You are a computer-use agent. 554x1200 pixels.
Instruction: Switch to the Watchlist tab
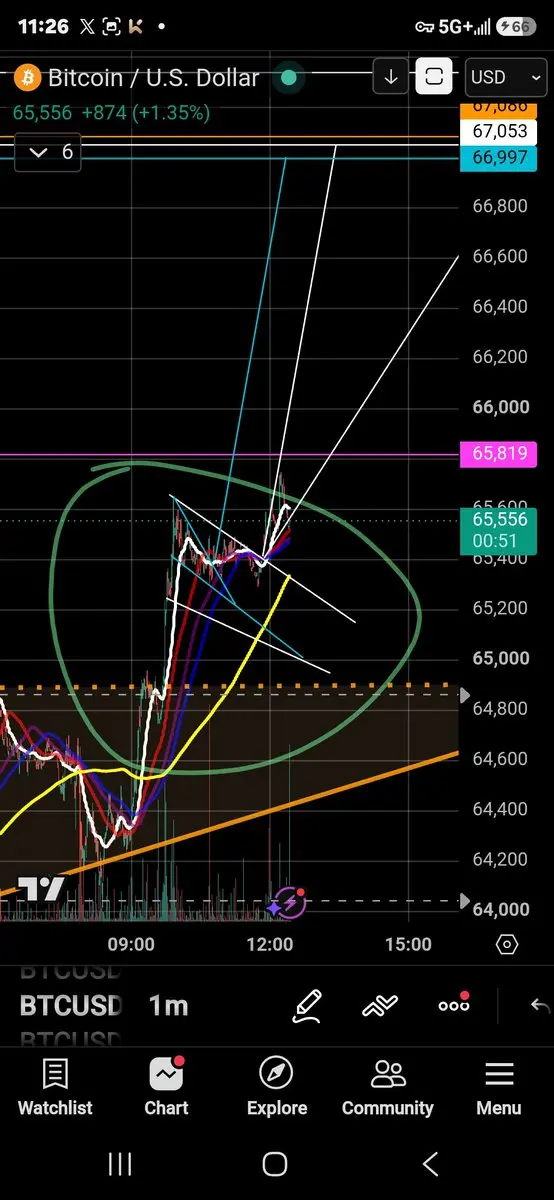(x=55, y=1087)
